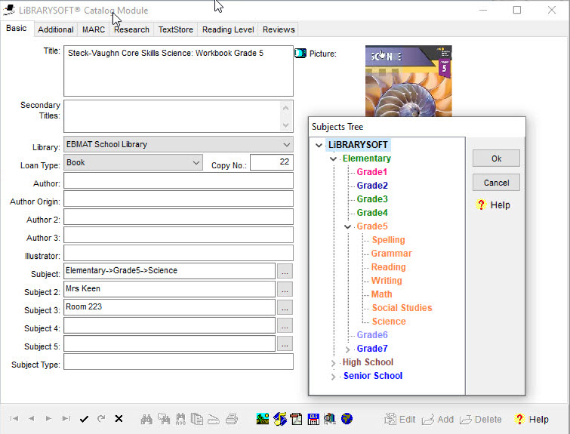Expand the Grade7 tree node
570x434 pixels.
pyautogui.click(x=348, y=349)
